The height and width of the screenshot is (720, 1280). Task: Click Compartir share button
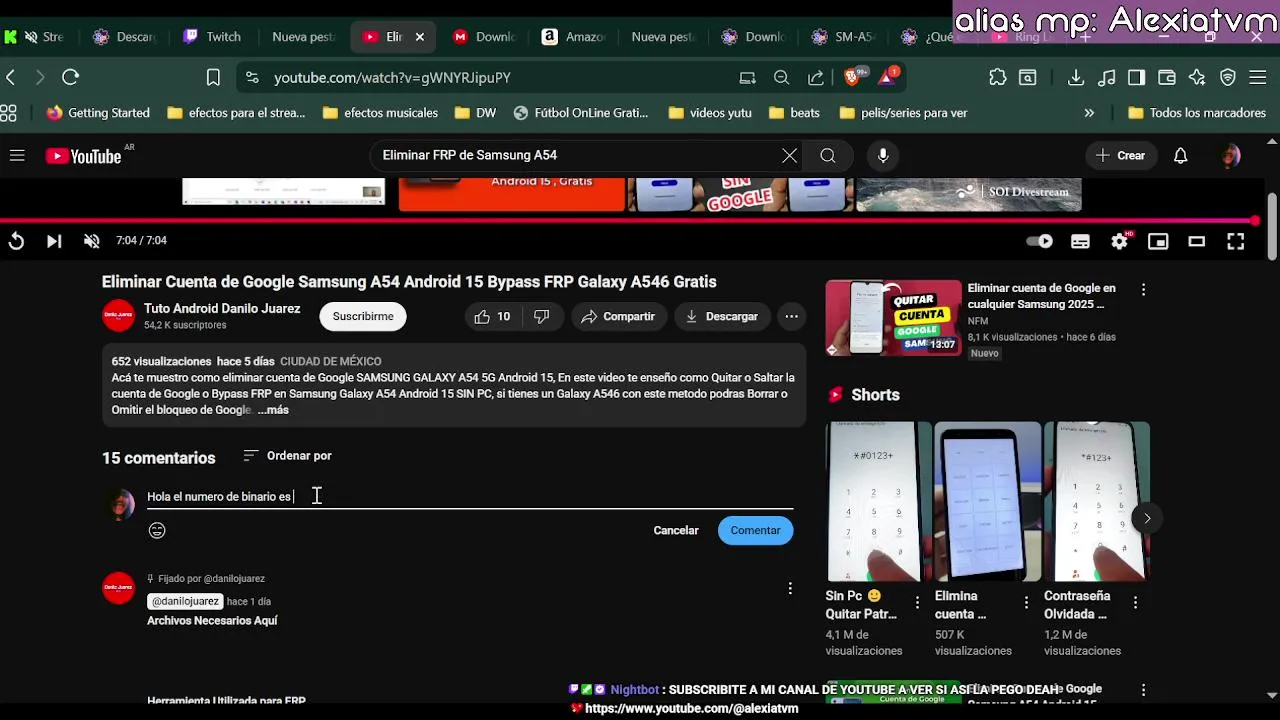(x=618, y=316)
